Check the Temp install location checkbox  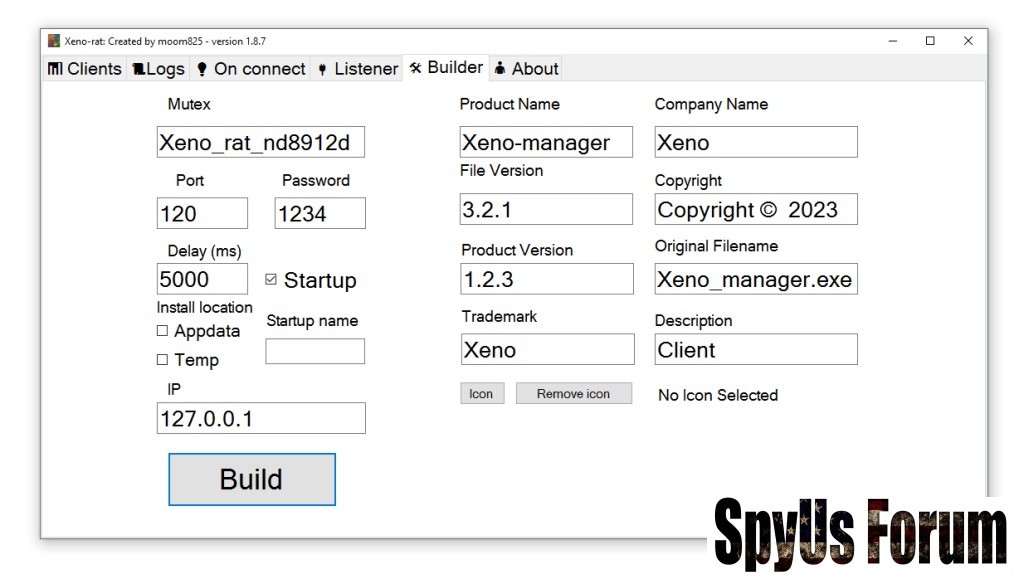click(x=162, y=359)
